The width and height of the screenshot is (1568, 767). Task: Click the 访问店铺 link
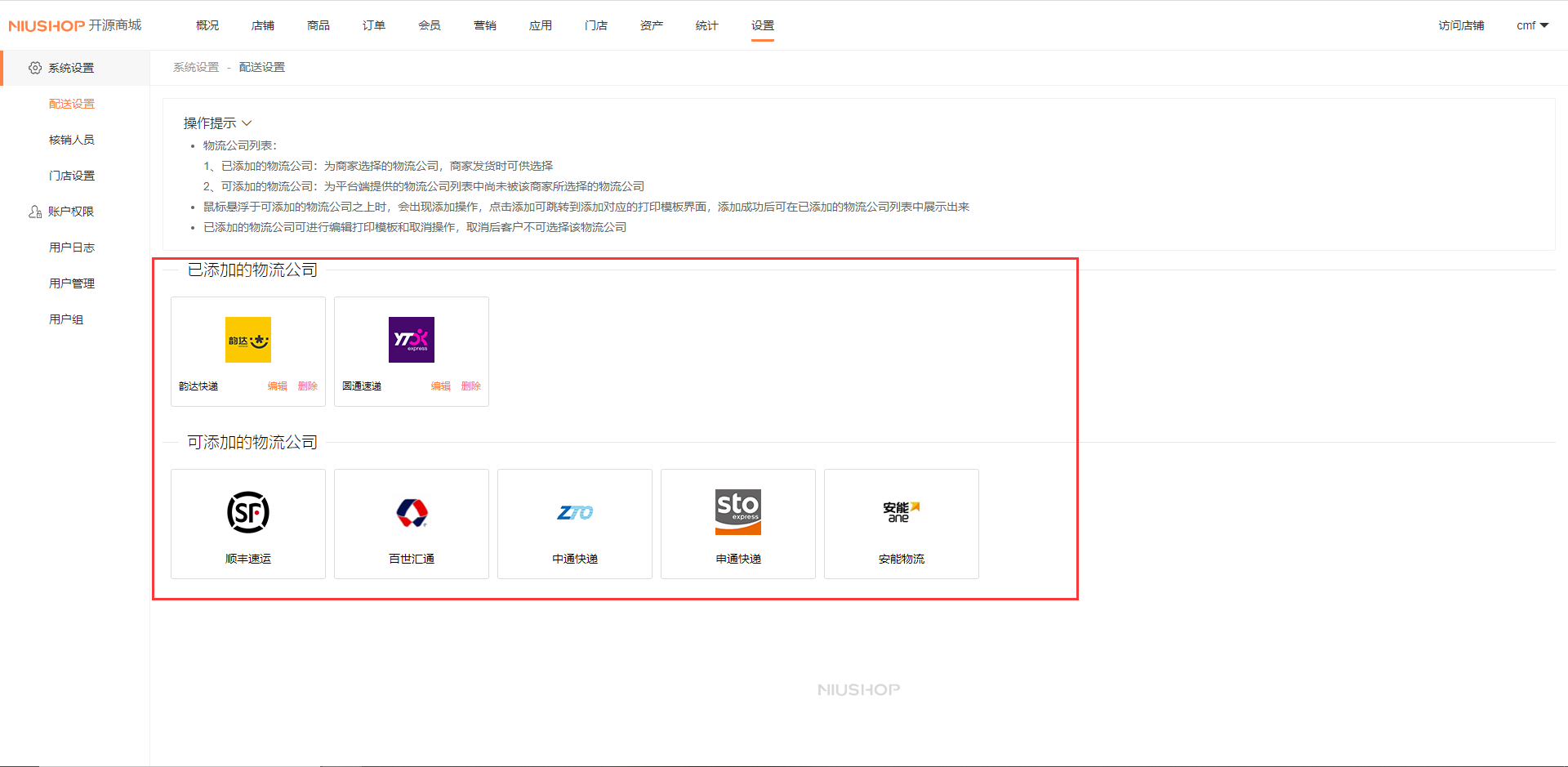pyautogui.click(x=1461, y=25)
